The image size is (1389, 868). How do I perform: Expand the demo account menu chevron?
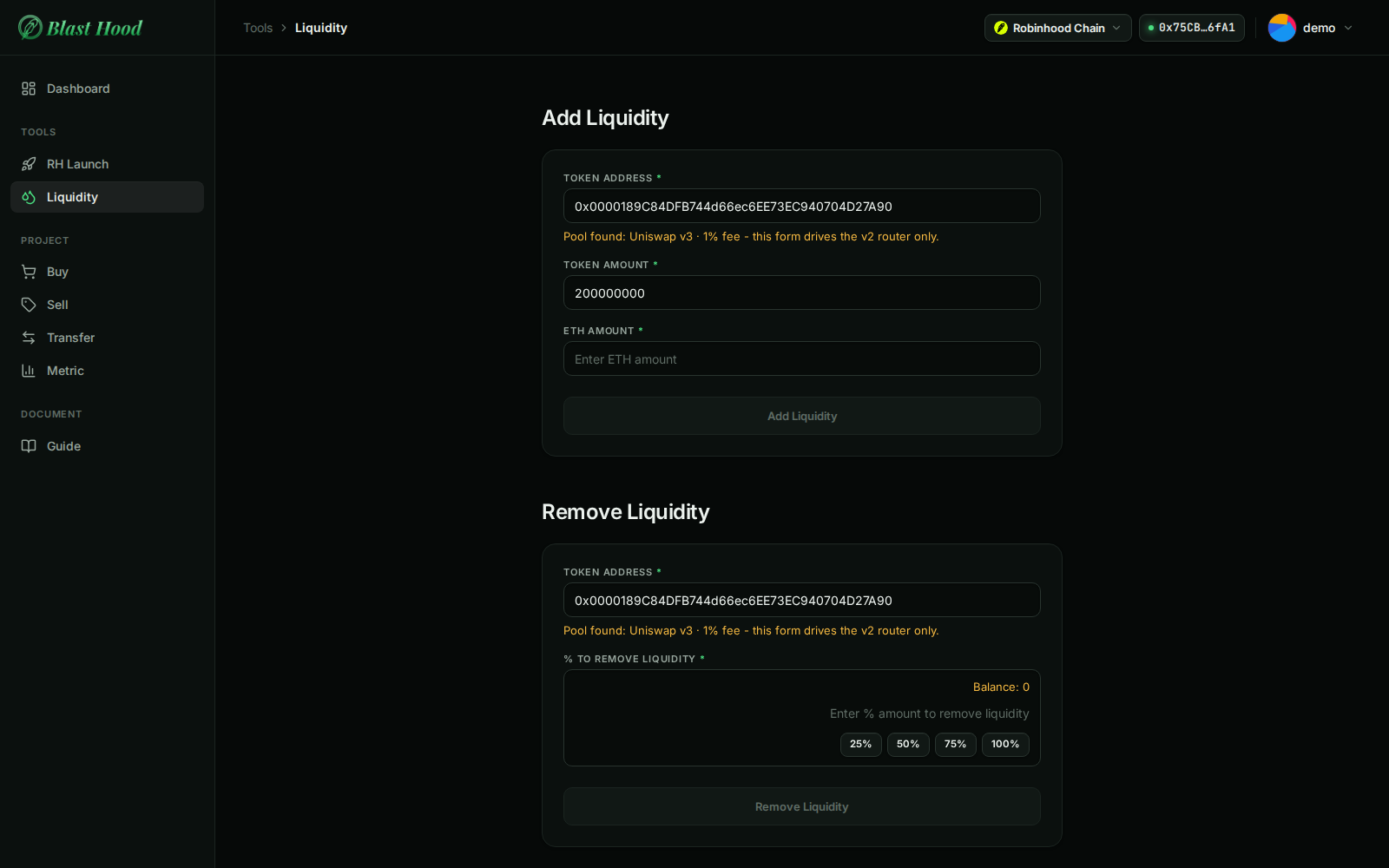click(x=1348, y=28)
